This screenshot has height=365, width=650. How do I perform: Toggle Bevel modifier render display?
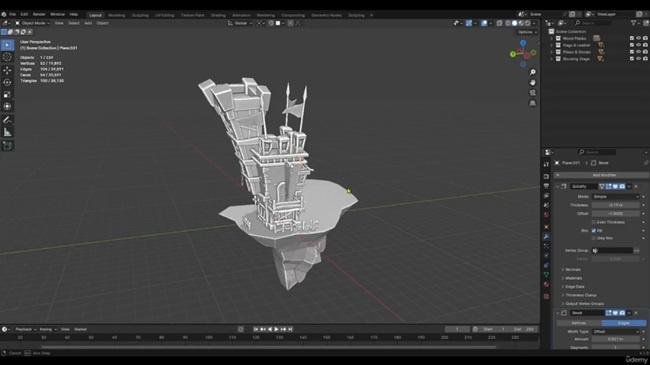622,313
